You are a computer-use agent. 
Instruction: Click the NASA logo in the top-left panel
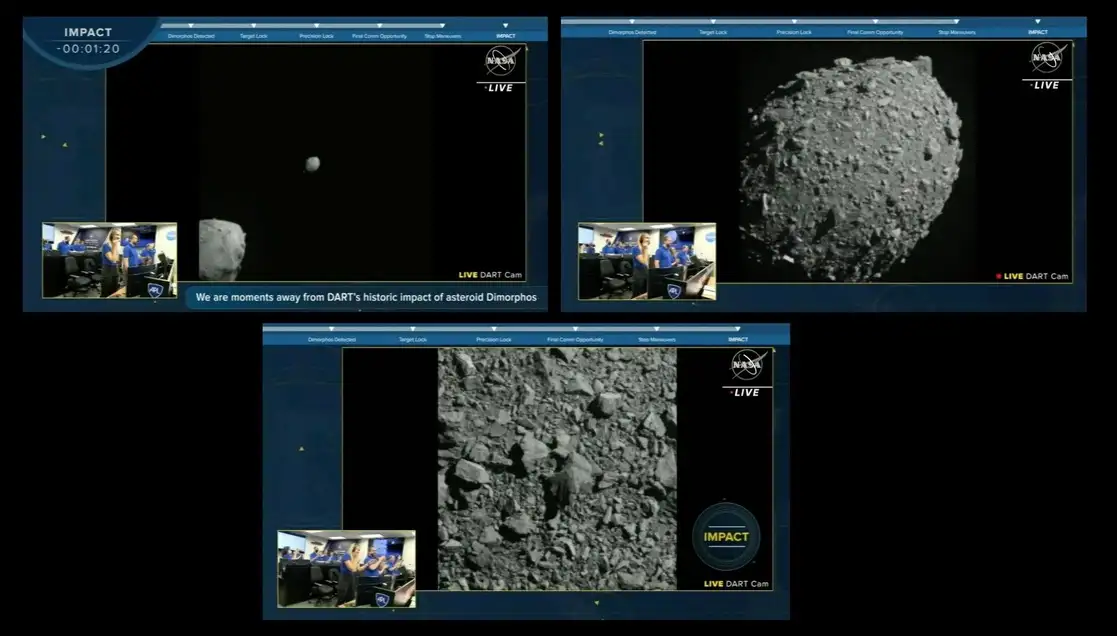(x=500, y=62)
